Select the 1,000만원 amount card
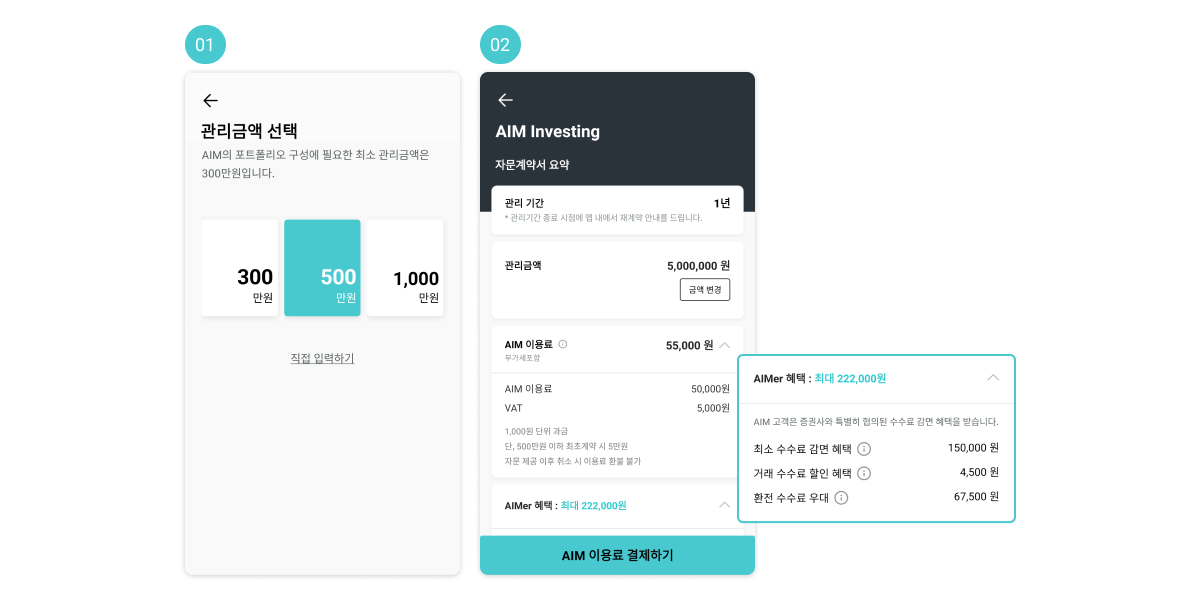Image resolution: width=1200 pixels, height=600 pixels. click(405, 268)
